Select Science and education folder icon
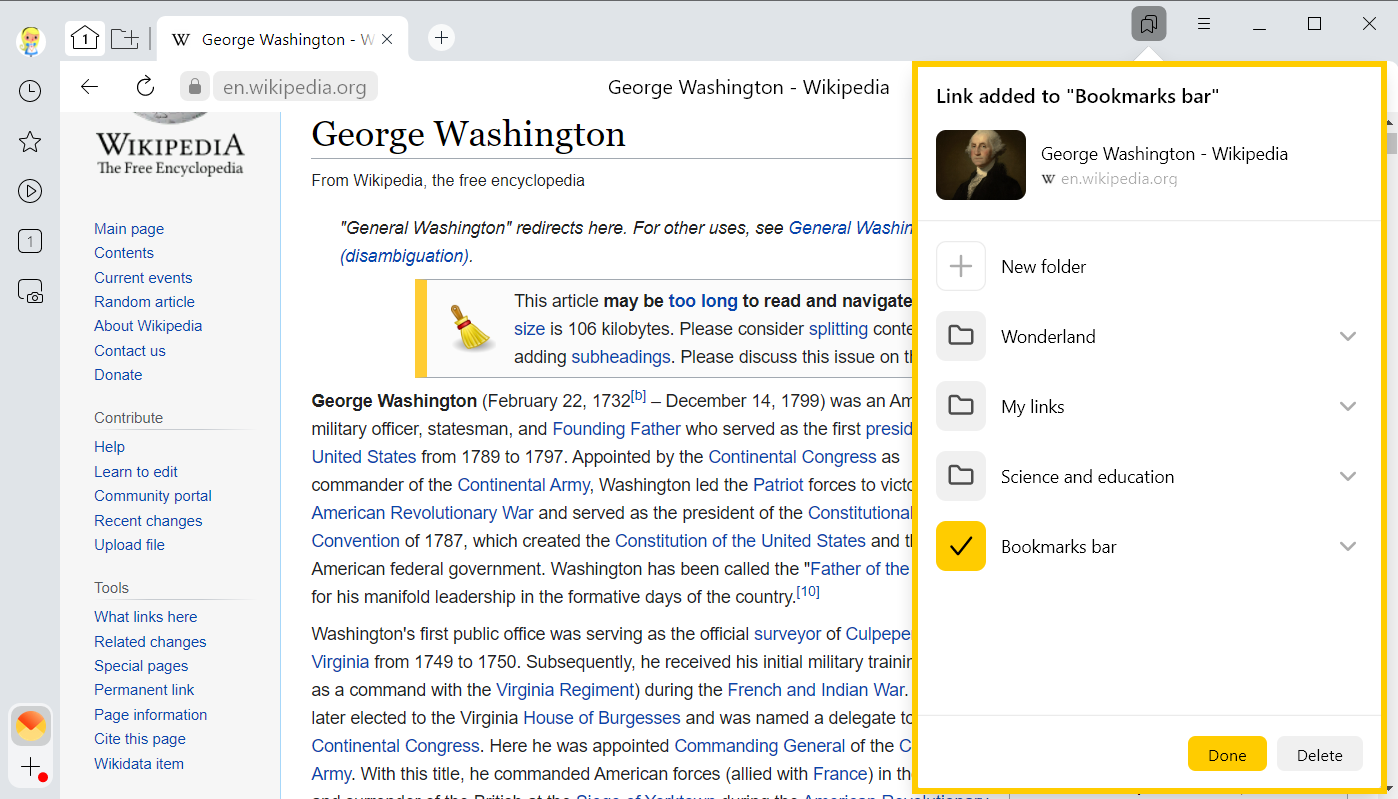This screenshot has height=799, width=1398. tap(961, 476)
